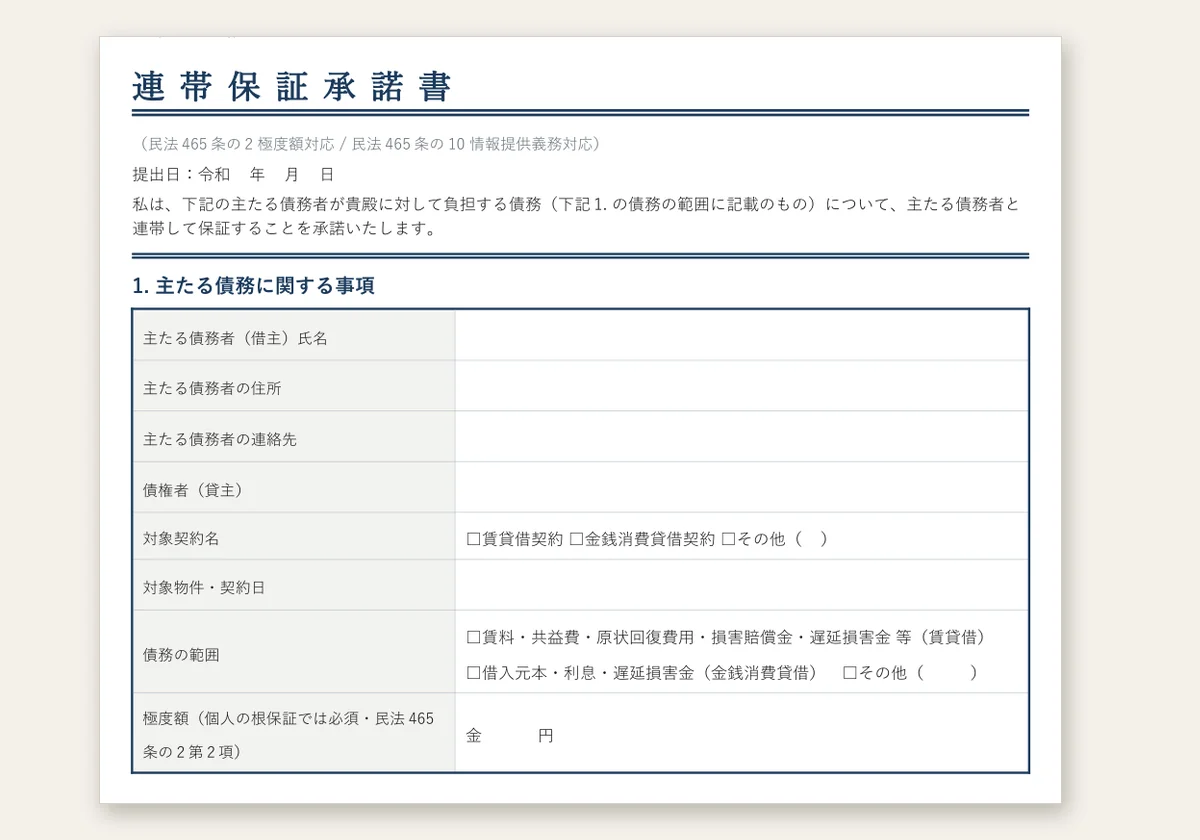Click the 民法465条の2 極度額対応 subtitle
The image size is (1200, 840).
pyautogui.click(x=369, y=144)
